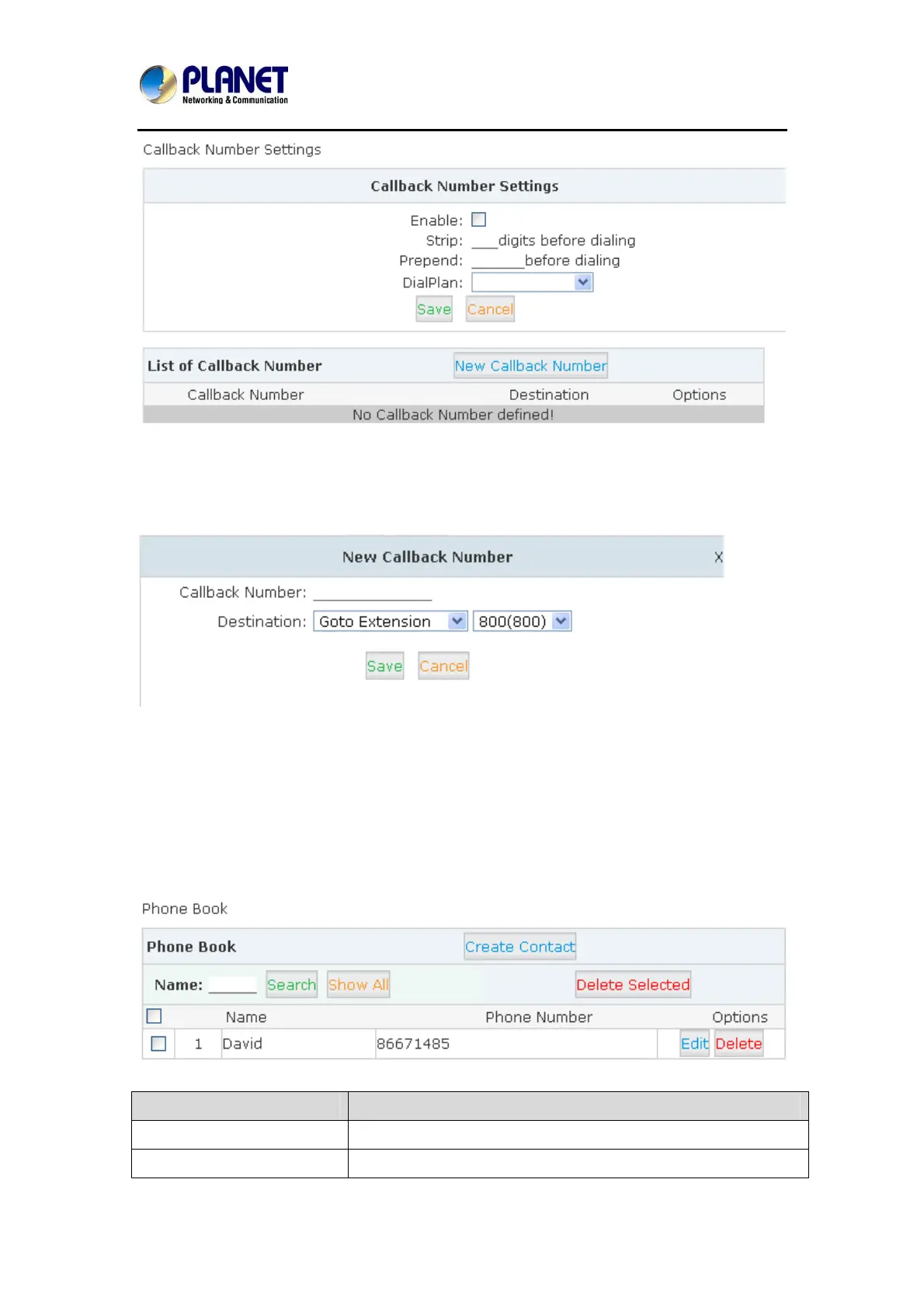Search the Phone Book by name
This screenshot has width=924, height=1308.
click(x=291, y=985)
